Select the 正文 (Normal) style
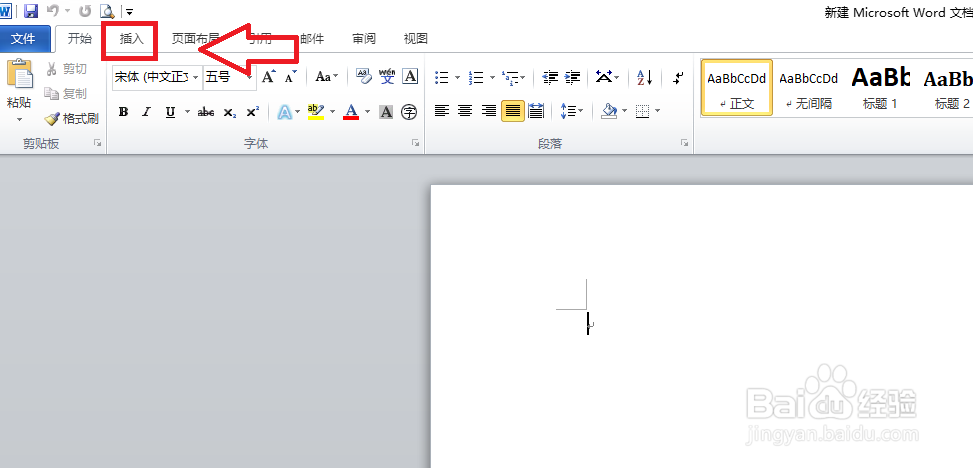 click(737, 88)
